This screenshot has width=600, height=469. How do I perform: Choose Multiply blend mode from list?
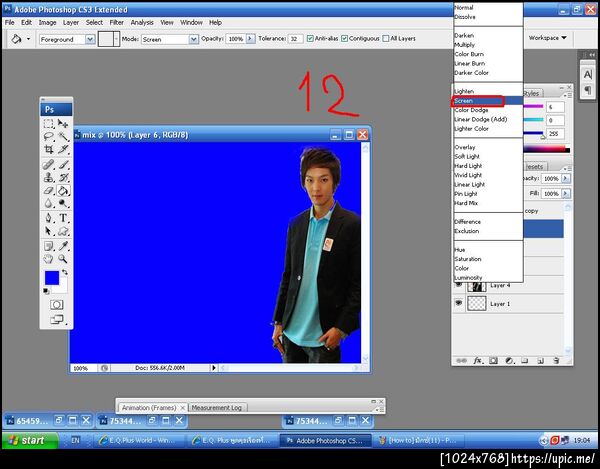click(488, 45)
